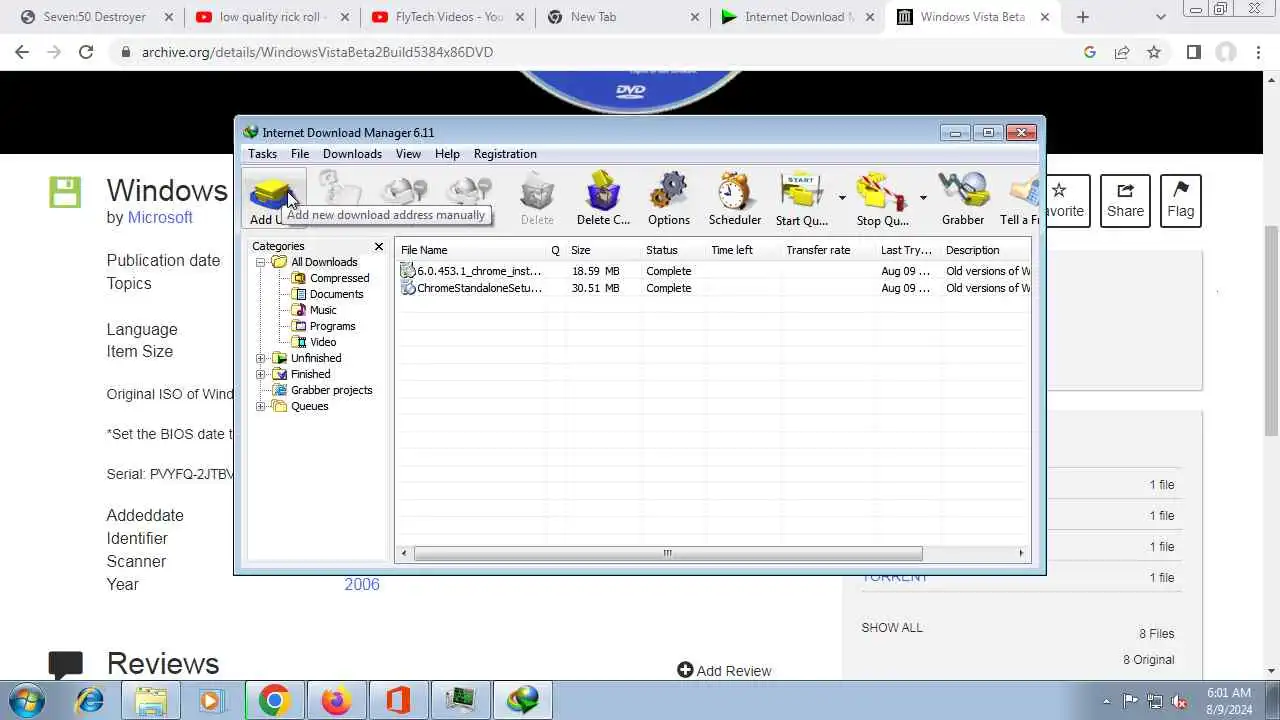
Task: Open Firefox from the taskbar
Action: click(336, 701)
